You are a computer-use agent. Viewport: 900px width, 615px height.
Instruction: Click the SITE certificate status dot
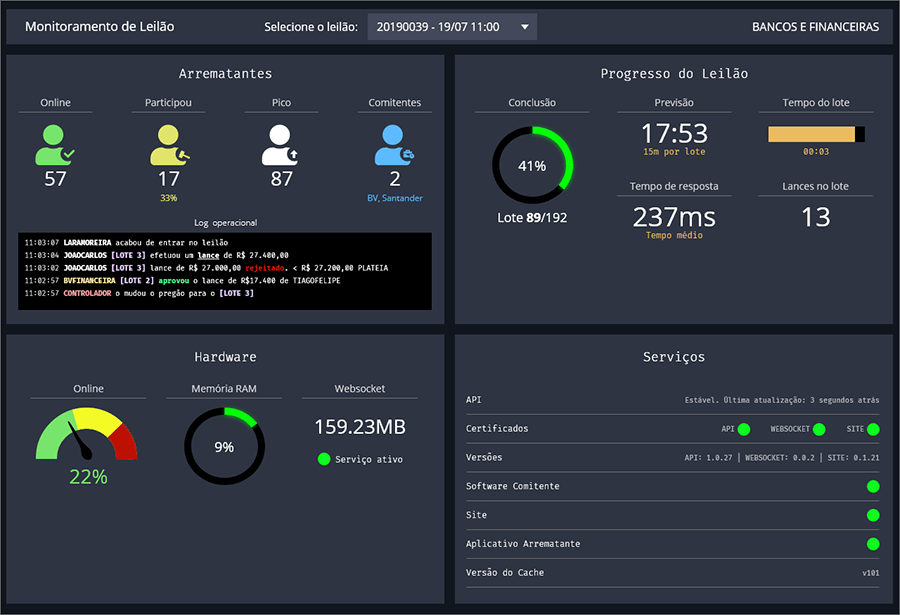pyautogui.click(x=873, y=429)
